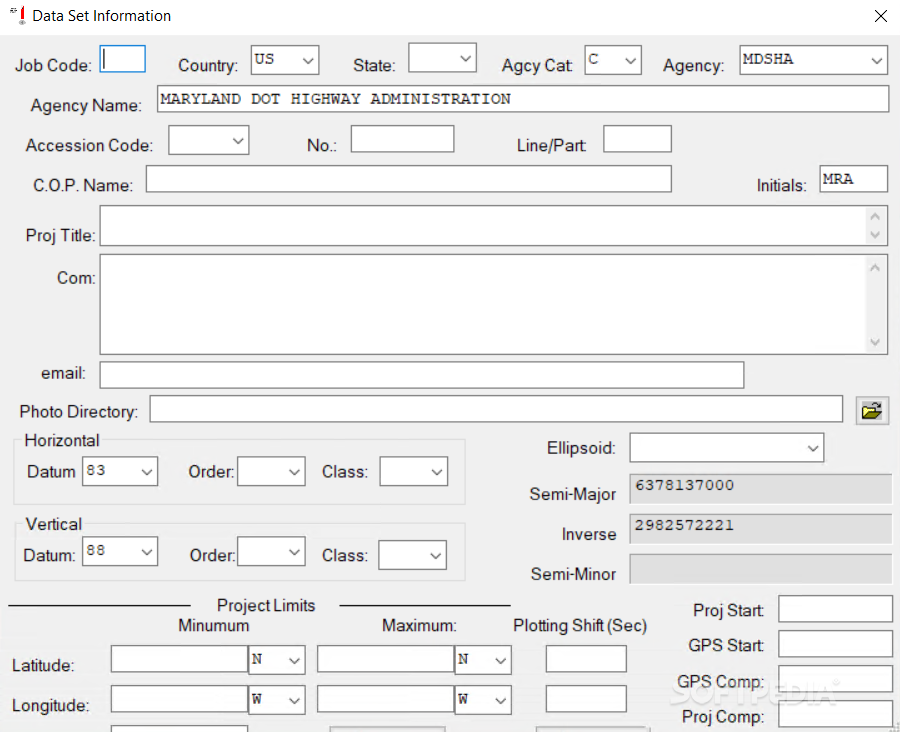Expand the Horizontal Order dropdown
The width and height of the screenshot is (900, 732).
271,471
